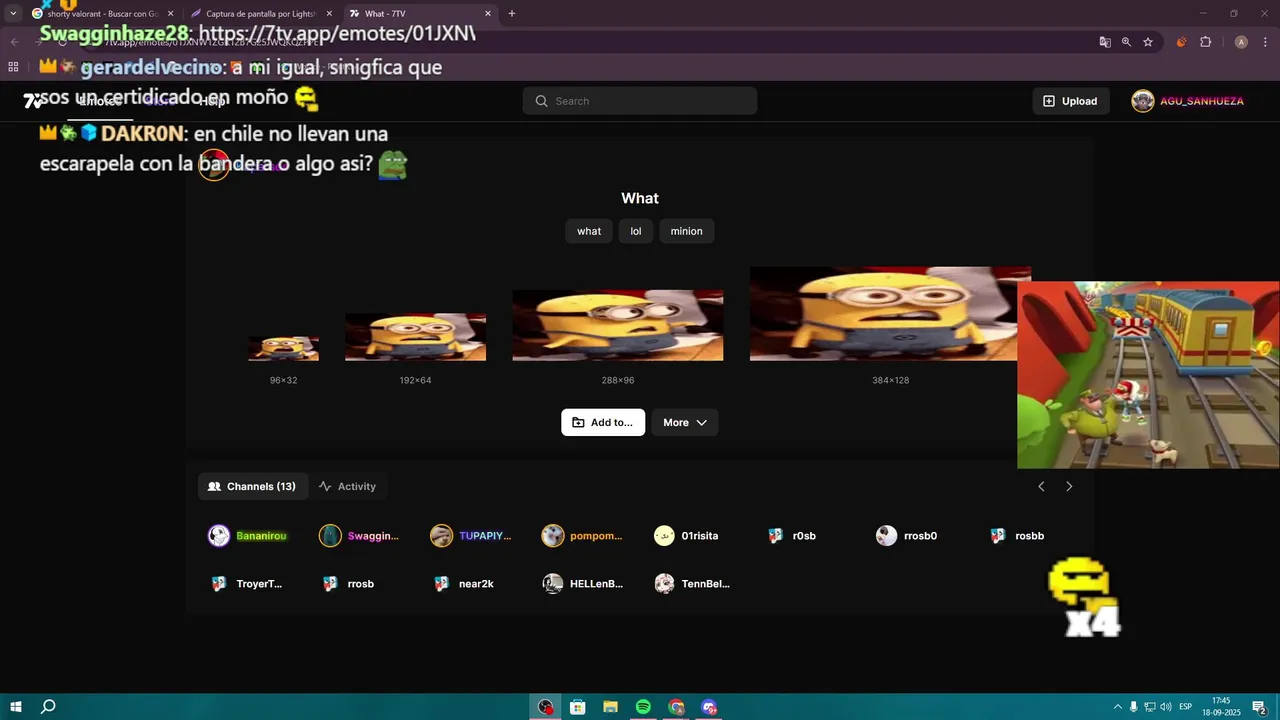Go to next channels page arrow
The width and height of the screenshot is (1280, 720).
1069,486
